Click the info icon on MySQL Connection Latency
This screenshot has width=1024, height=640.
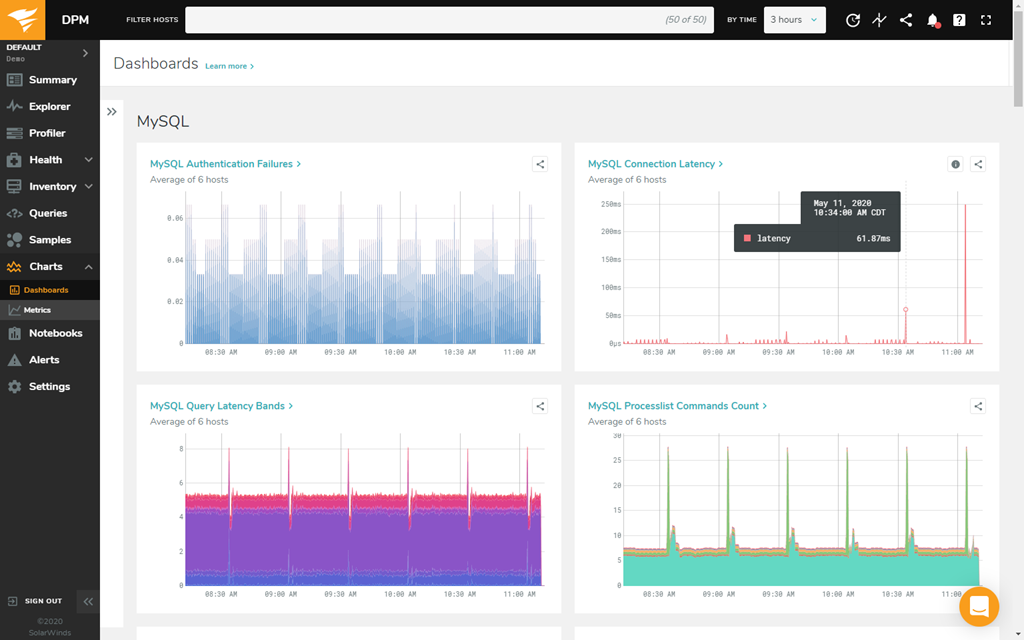(954, 163)
